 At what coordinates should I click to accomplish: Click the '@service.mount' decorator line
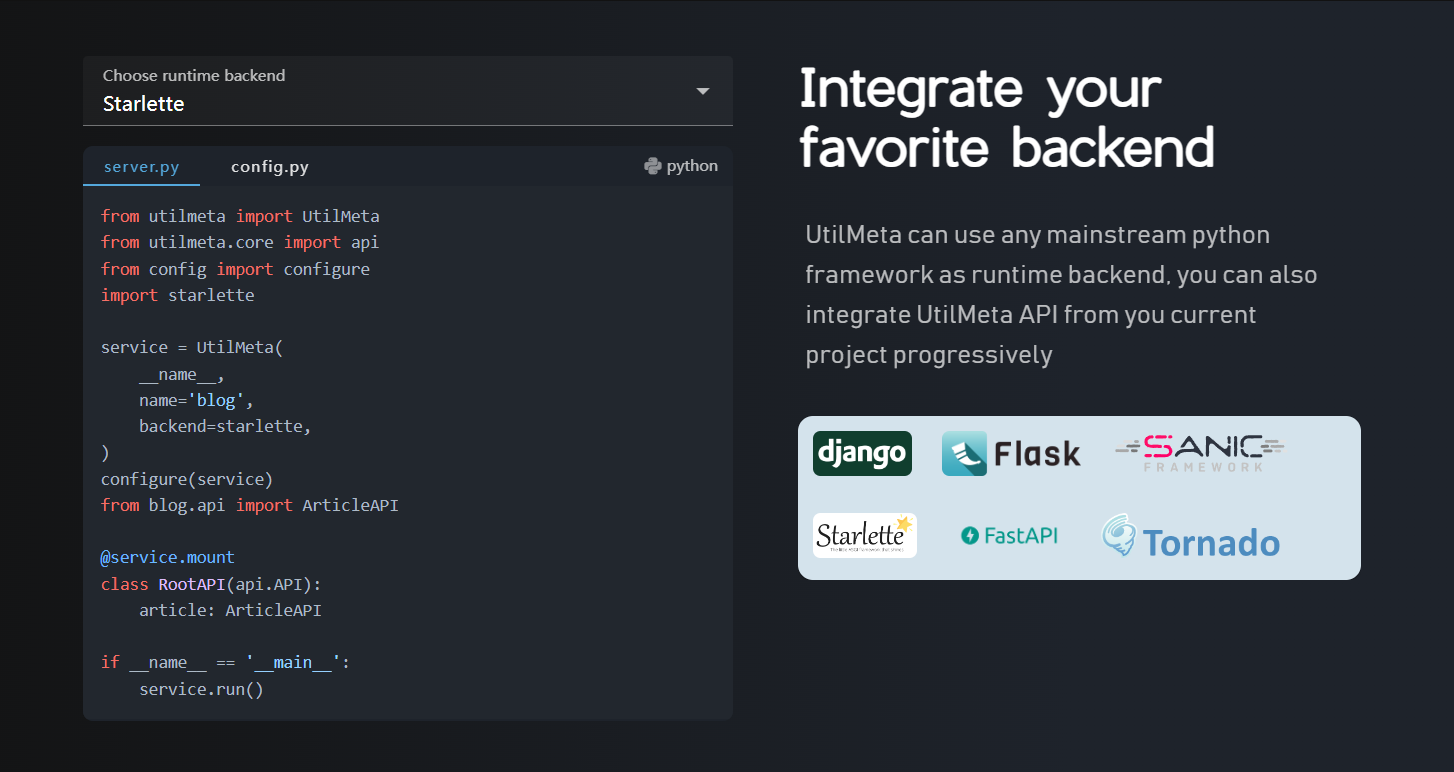click(x=168, y=557)
